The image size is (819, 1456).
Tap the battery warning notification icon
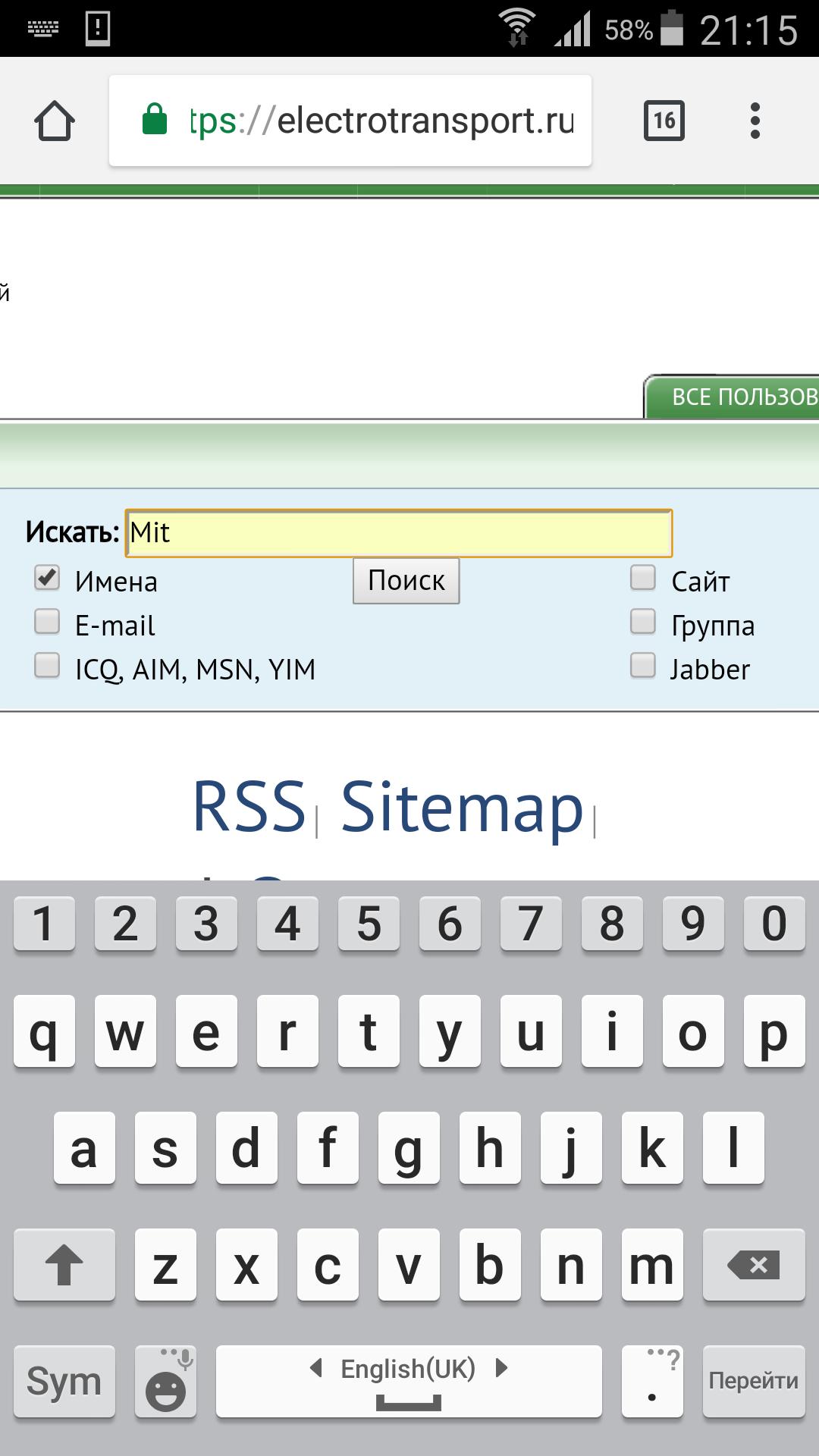point(98,29)
